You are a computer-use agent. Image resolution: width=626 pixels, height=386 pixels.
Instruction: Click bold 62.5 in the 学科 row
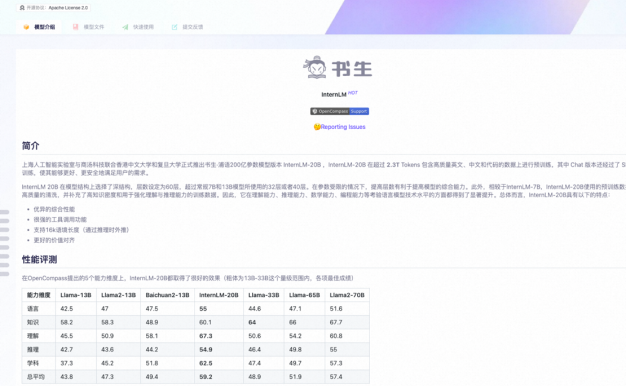[x=206, y=363]
